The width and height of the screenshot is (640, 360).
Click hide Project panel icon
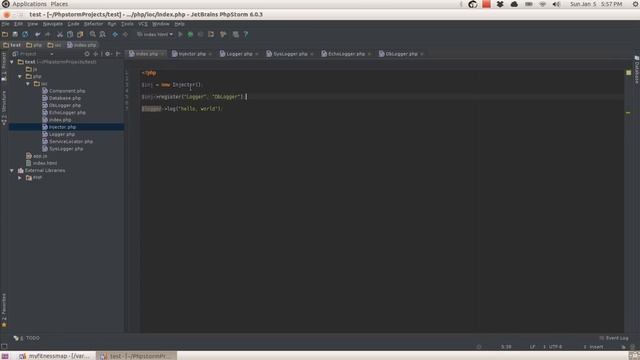pos(118,54)
